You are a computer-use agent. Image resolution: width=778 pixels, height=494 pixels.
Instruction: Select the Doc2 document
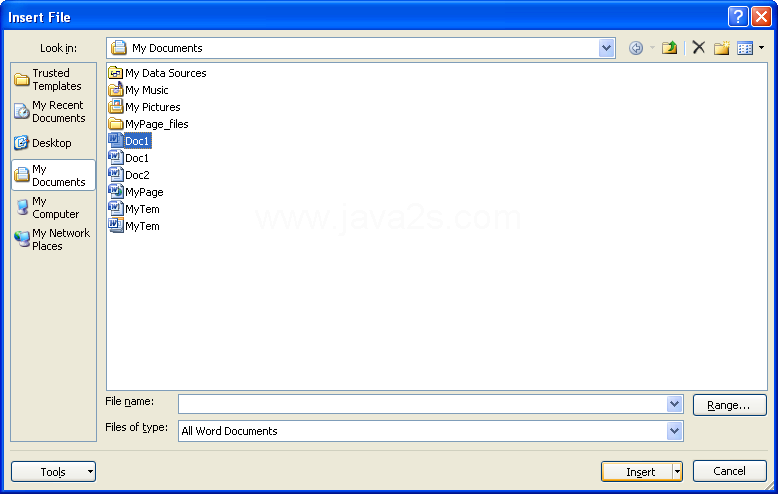[129, 175]
